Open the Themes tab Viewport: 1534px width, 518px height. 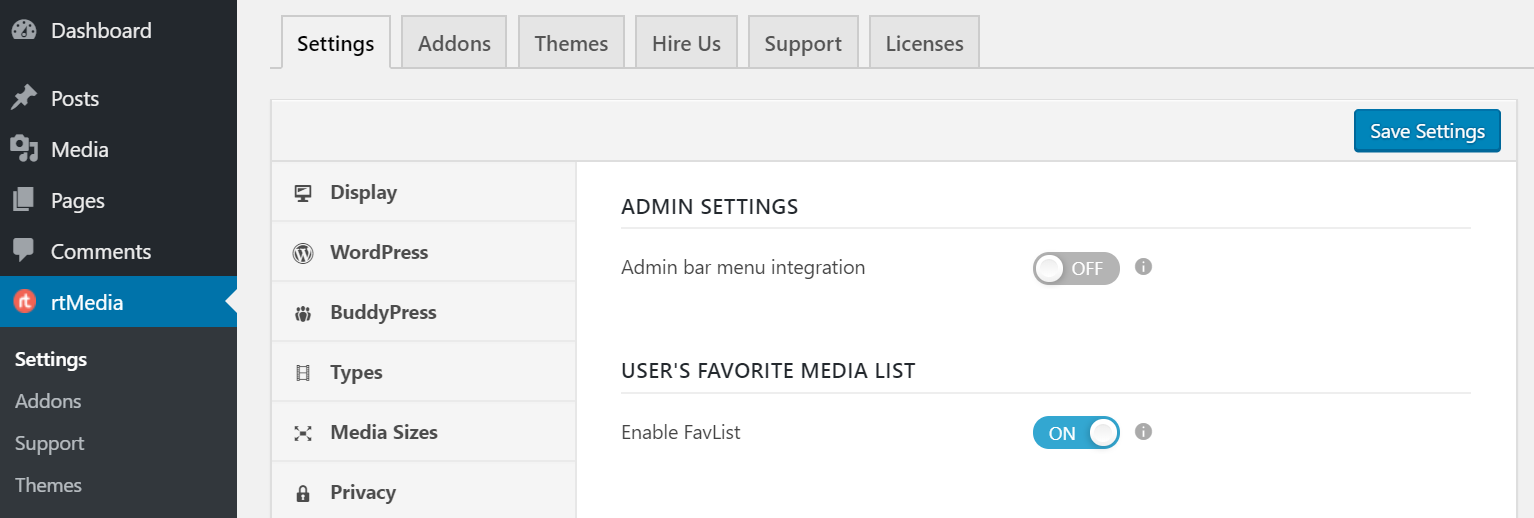[x=571, y=43]
